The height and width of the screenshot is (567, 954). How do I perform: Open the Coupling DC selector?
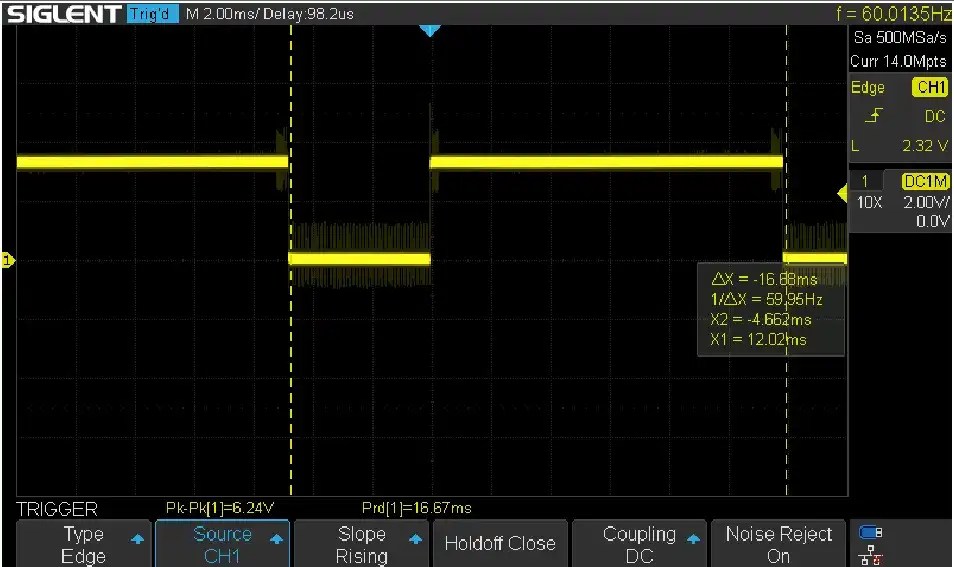[639, 544]
